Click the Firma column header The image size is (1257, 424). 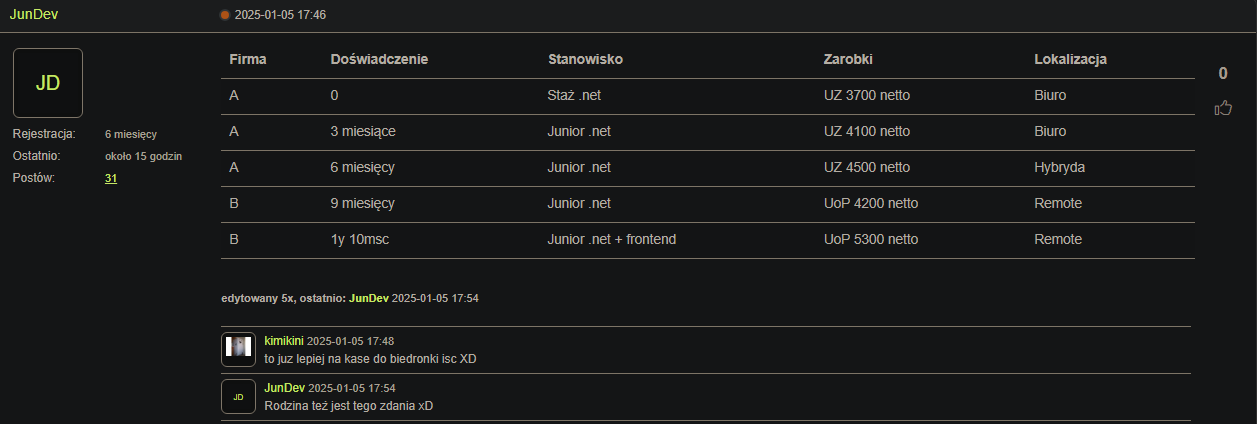pos(248,59)
